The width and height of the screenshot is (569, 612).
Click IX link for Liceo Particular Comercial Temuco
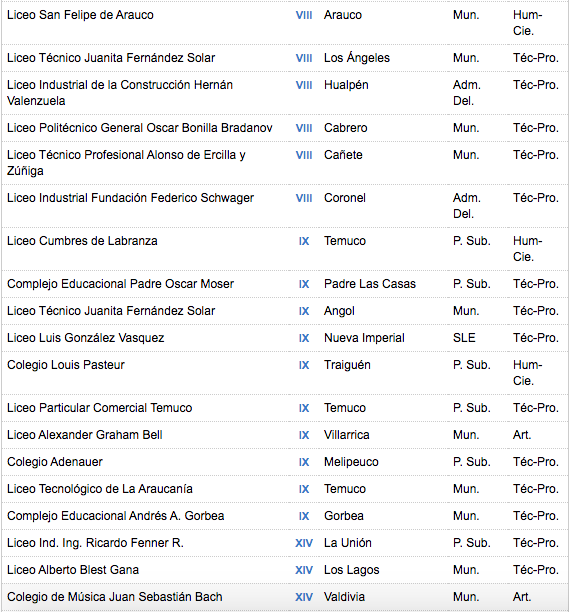point(304,408)
